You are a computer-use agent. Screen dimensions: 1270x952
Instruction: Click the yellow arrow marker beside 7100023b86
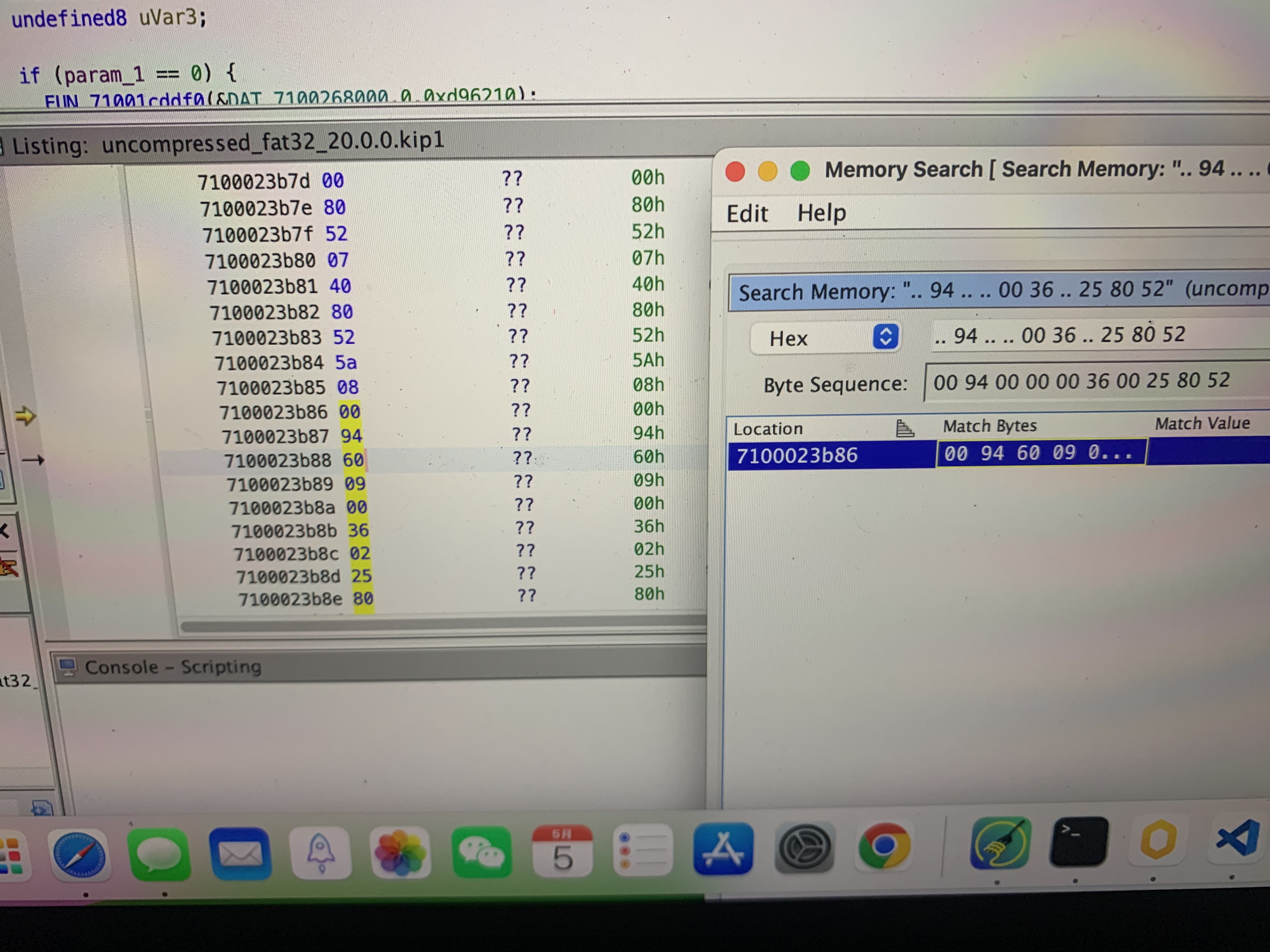[25, 416]
